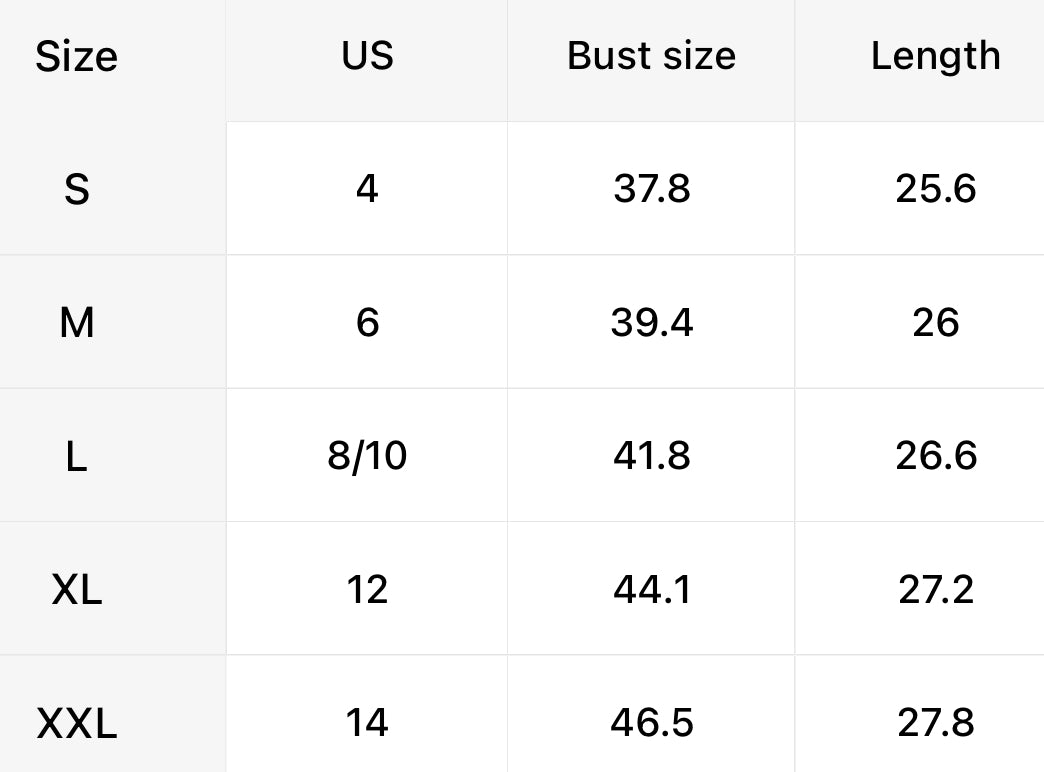The height and width of the screenshot is (772, 1044).
Task: Select the S size row label
Action: click(x=77, y=189)
